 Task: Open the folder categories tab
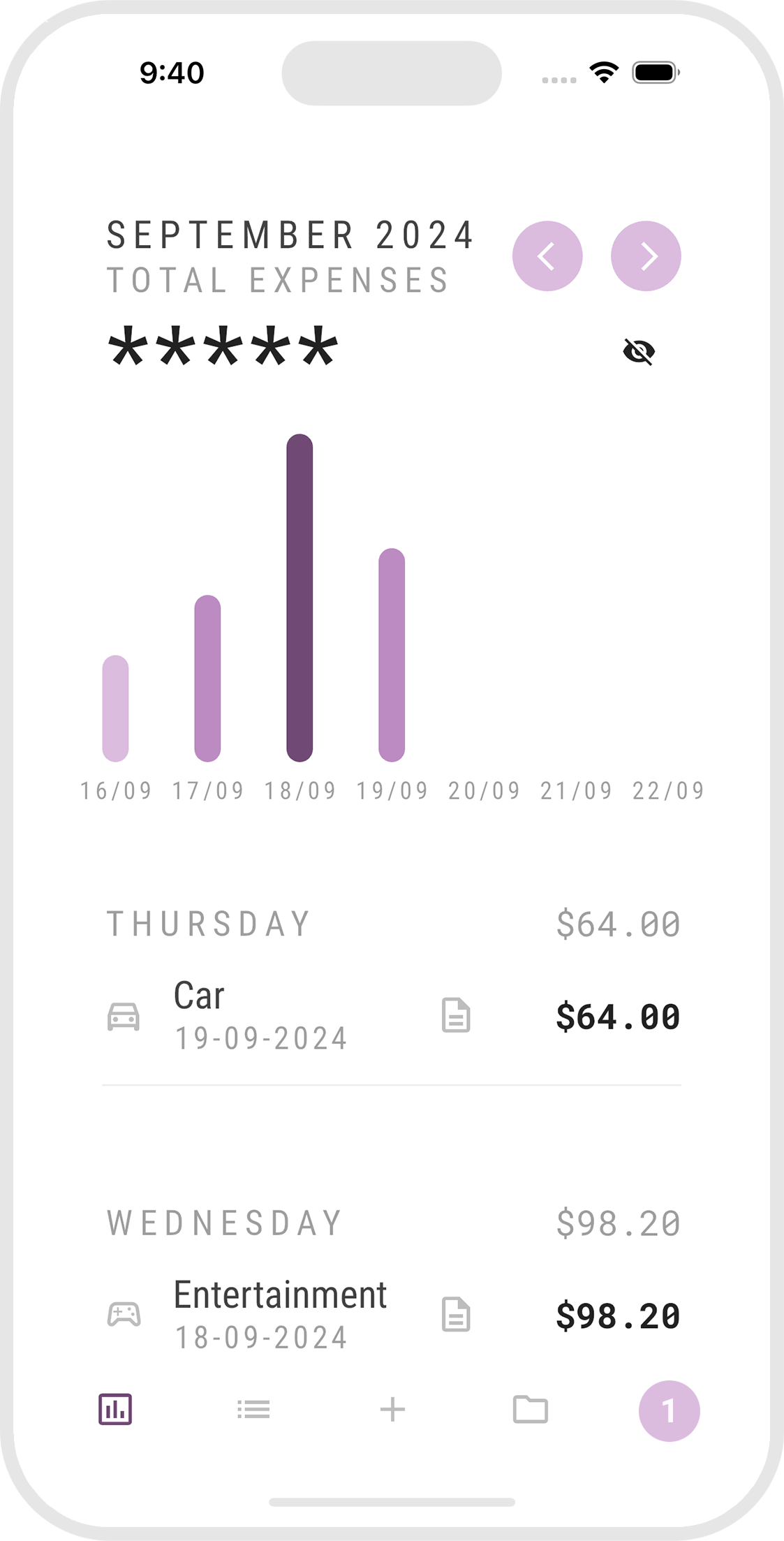point(531,1409)
